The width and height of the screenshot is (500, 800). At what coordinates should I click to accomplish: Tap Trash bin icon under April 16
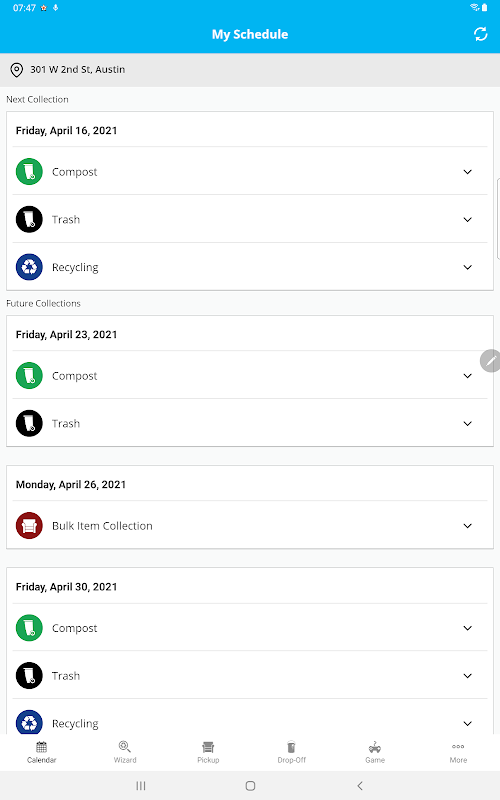(29, 219)
